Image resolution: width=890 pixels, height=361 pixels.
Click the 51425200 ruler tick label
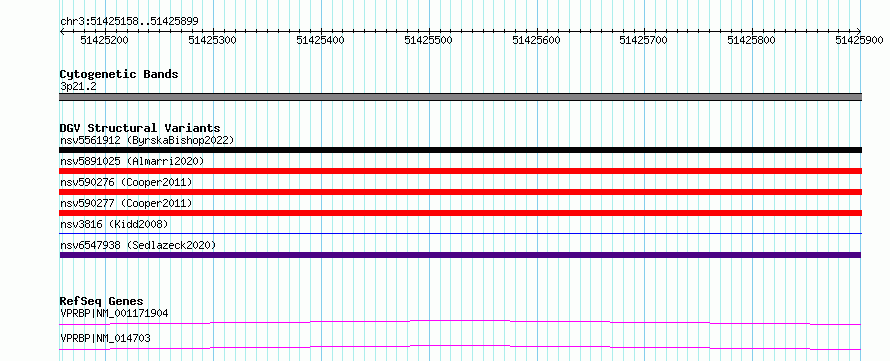(104, 40)
